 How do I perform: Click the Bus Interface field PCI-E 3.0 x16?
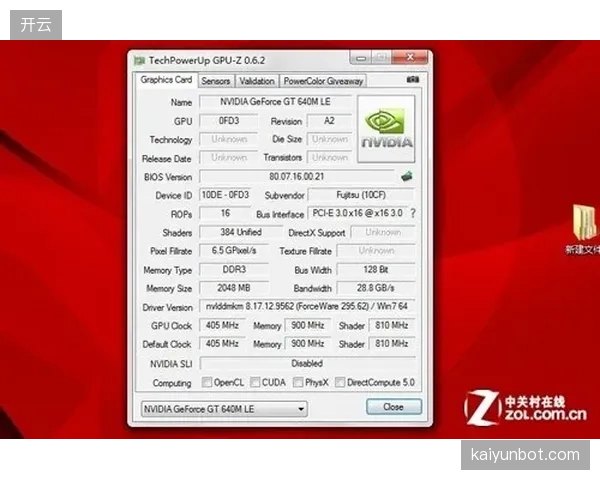tap(357, 213)
